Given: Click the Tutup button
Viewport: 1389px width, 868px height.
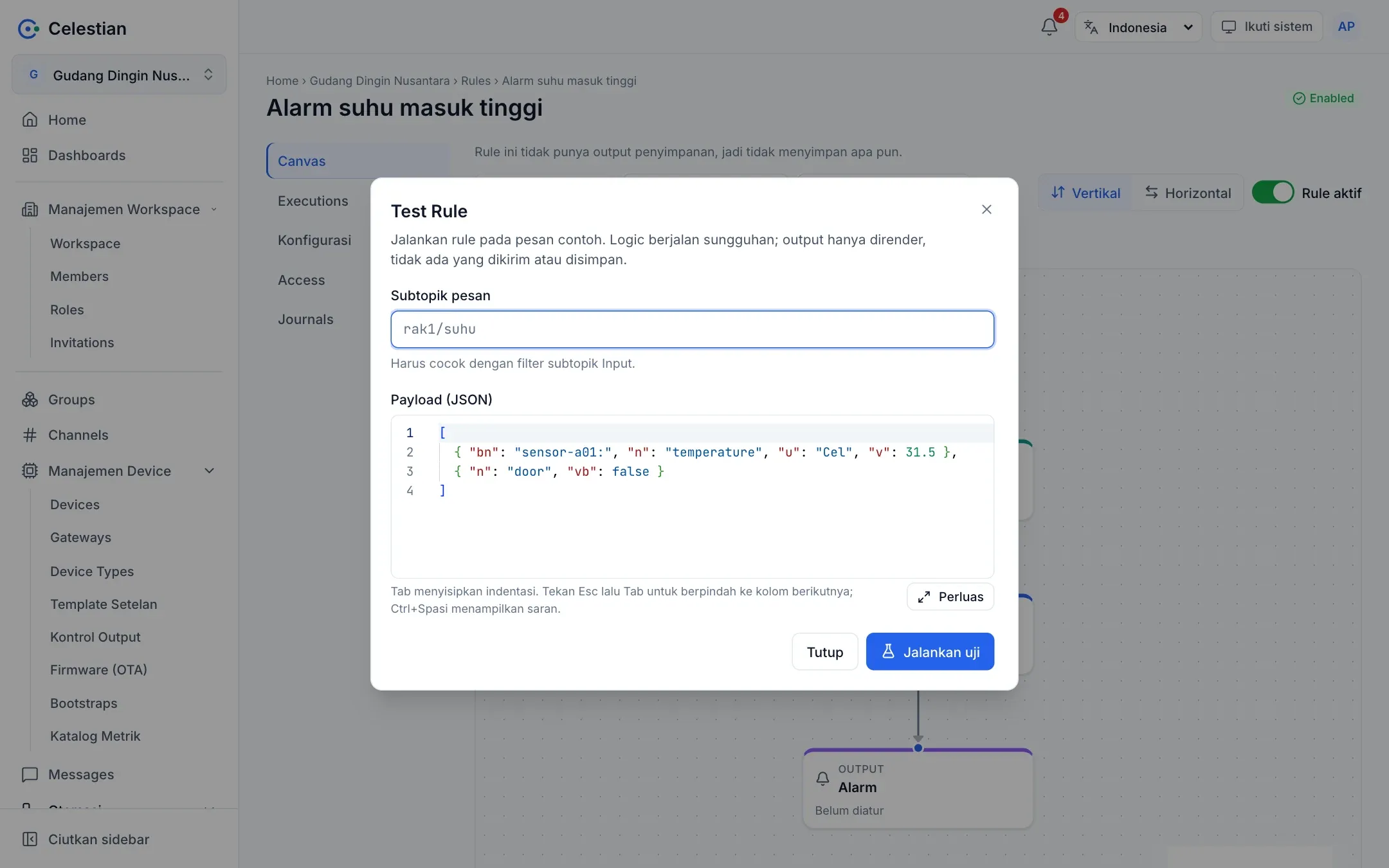Looking at the screenshot, I should pyautogui.click(x=825, y=651).
